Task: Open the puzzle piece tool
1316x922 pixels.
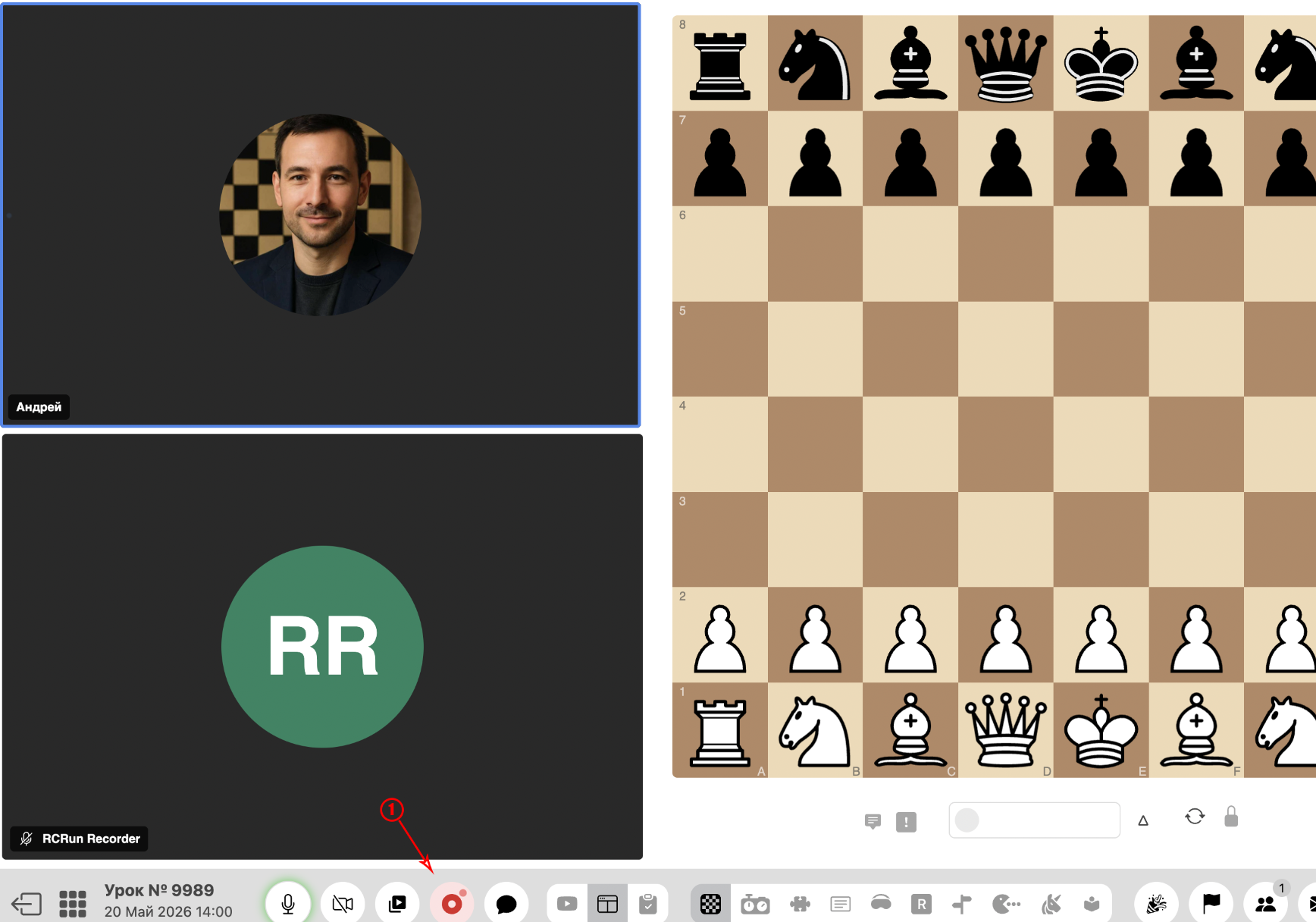Action: (x=800, y=904)
